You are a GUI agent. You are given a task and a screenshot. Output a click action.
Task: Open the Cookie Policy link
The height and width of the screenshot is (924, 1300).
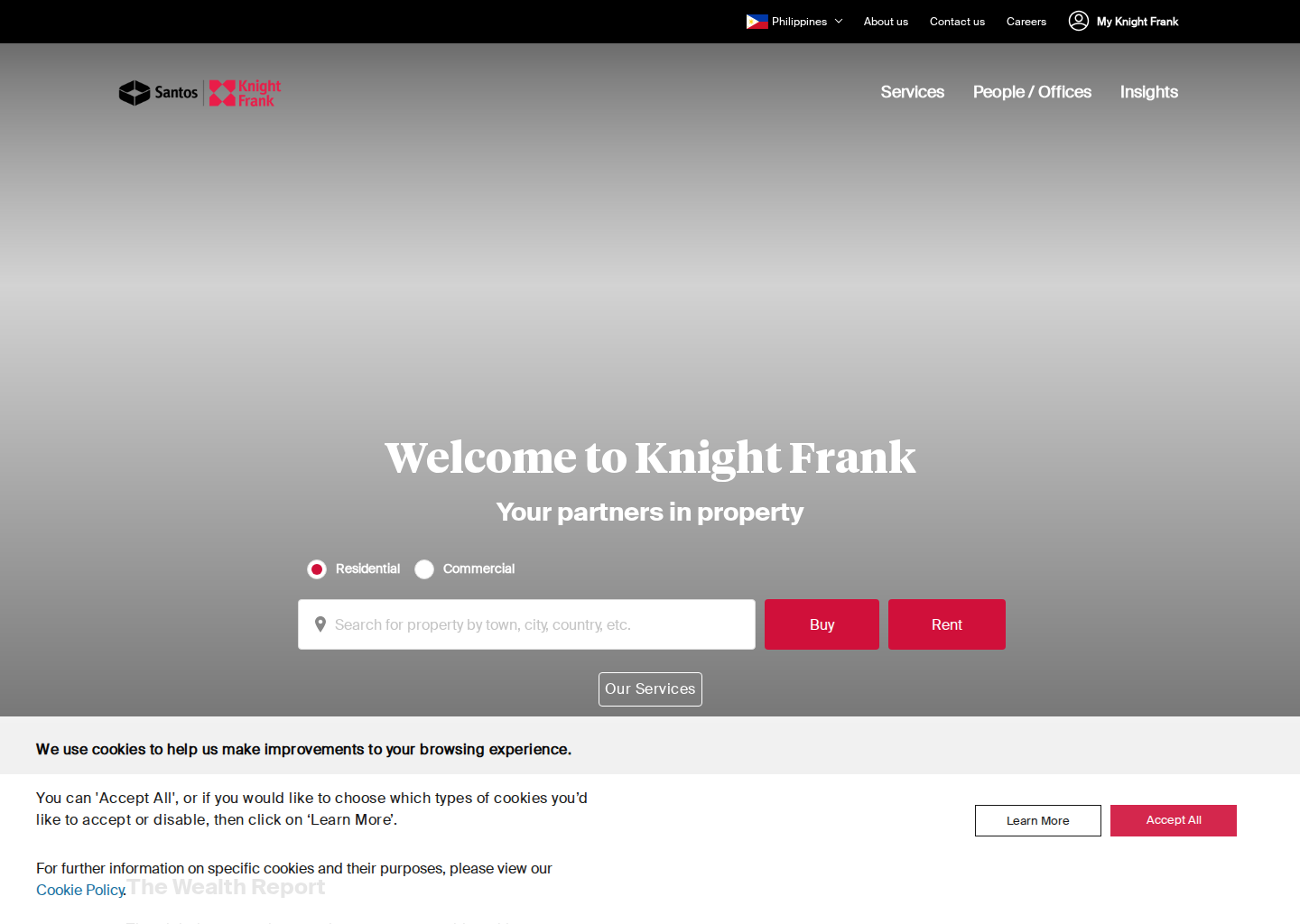(x=79, y=890)
